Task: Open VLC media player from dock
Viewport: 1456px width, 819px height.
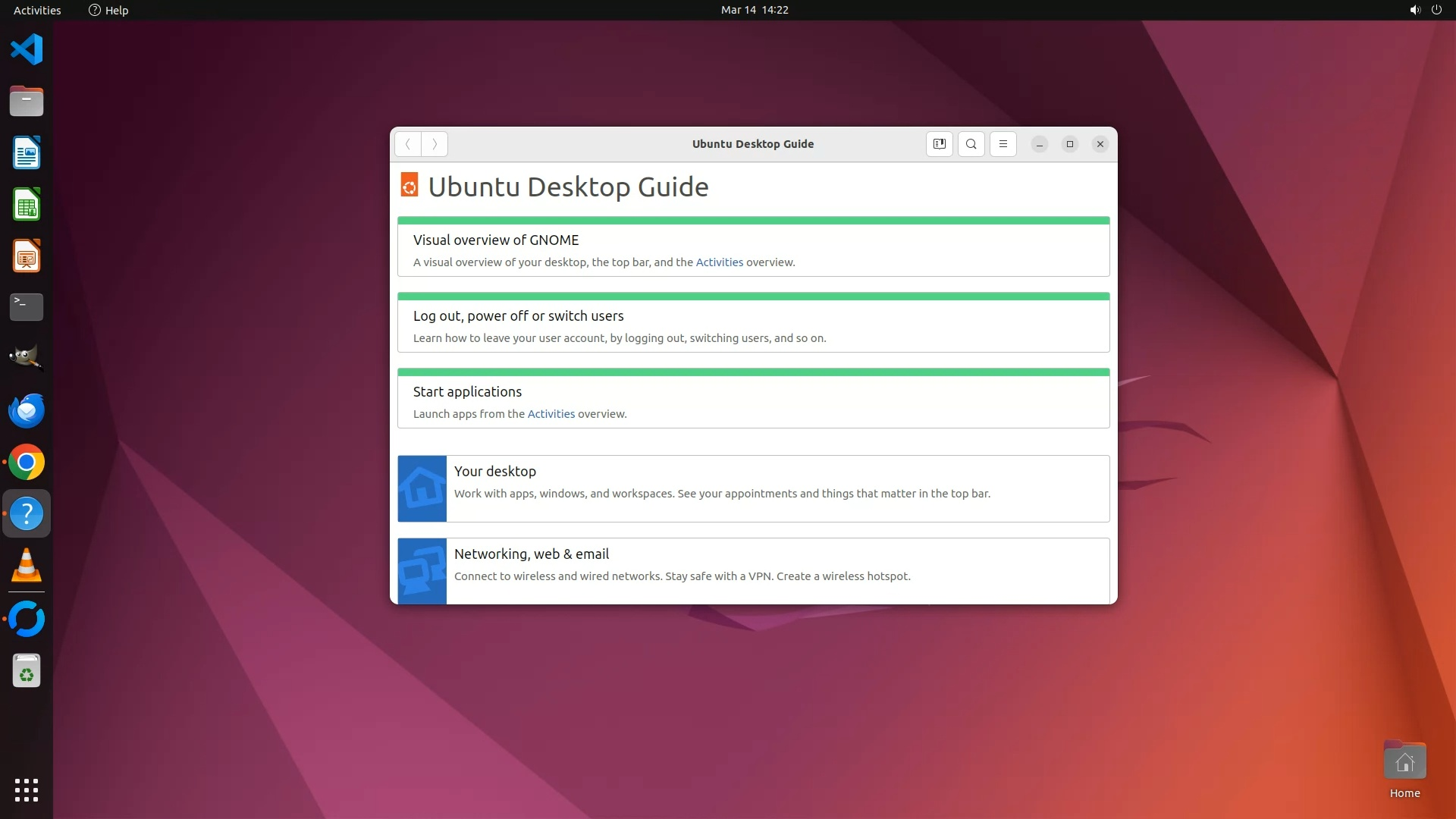Action: tap(27, 566)
